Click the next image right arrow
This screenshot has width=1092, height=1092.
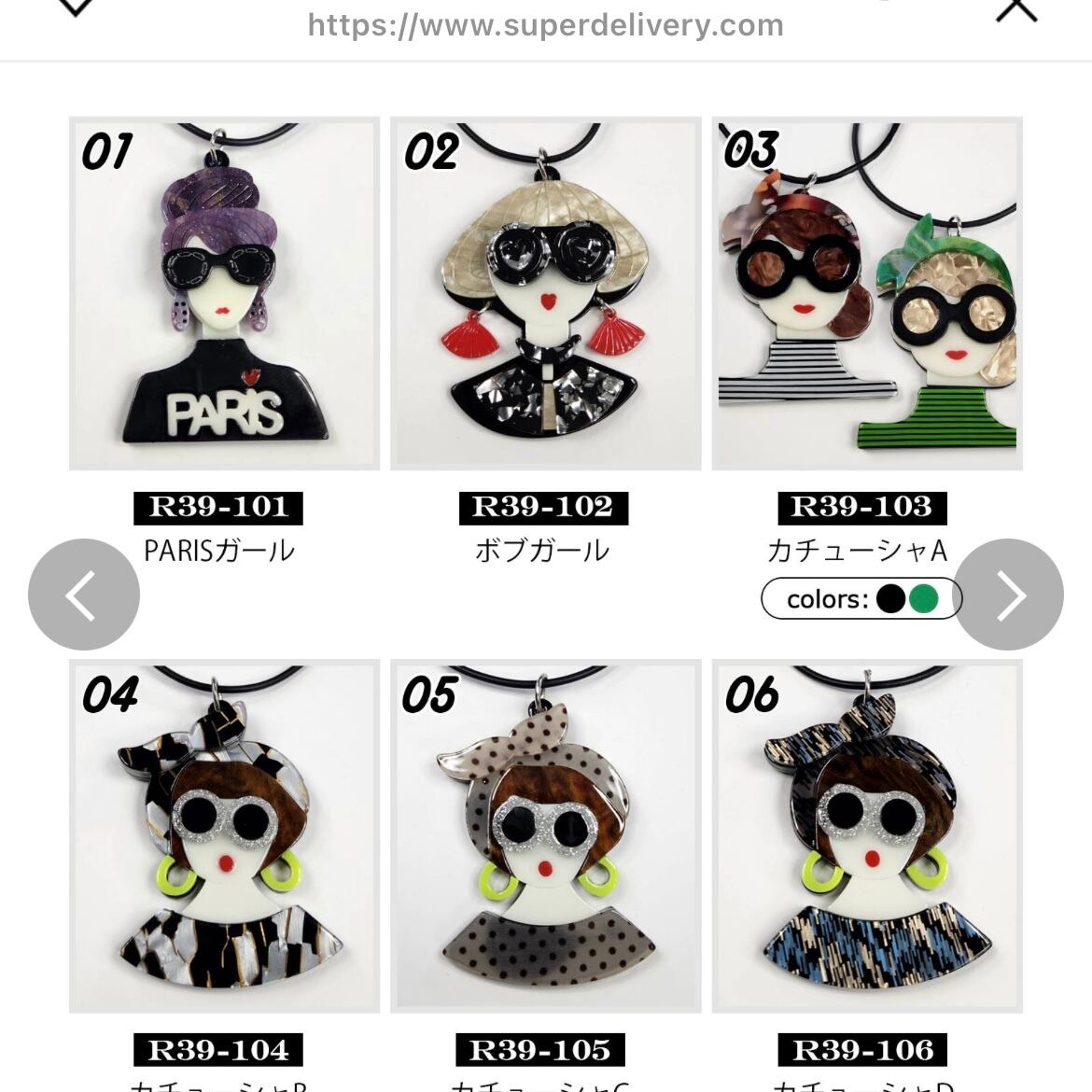(1008, 594)
